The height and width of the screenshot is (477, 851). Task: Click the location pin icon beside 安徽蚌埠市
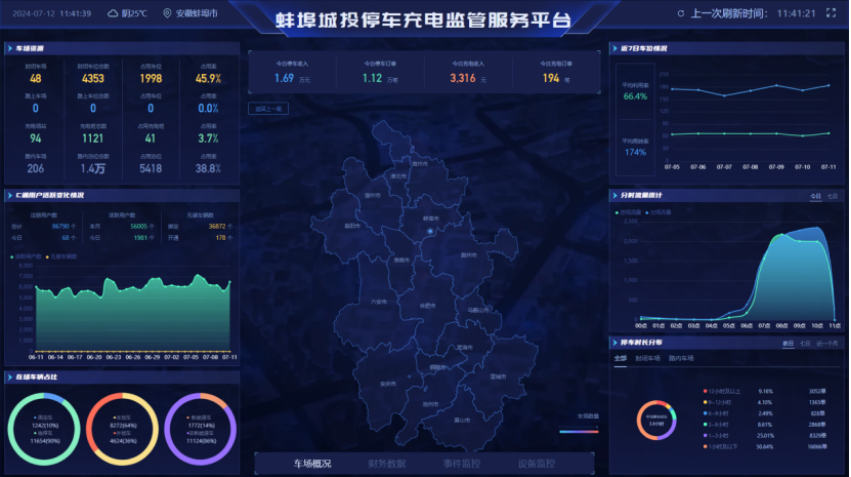tap(167, 14)
